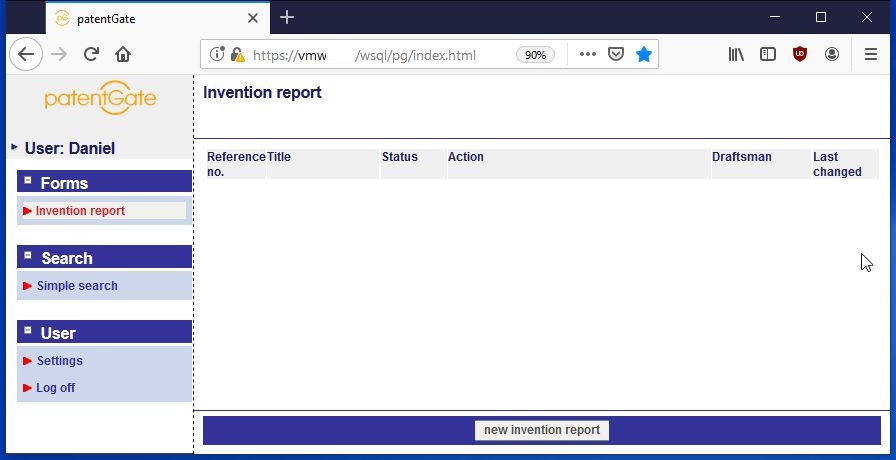Click the Last changed column header

pyautogui.click(x=846, y=164)
